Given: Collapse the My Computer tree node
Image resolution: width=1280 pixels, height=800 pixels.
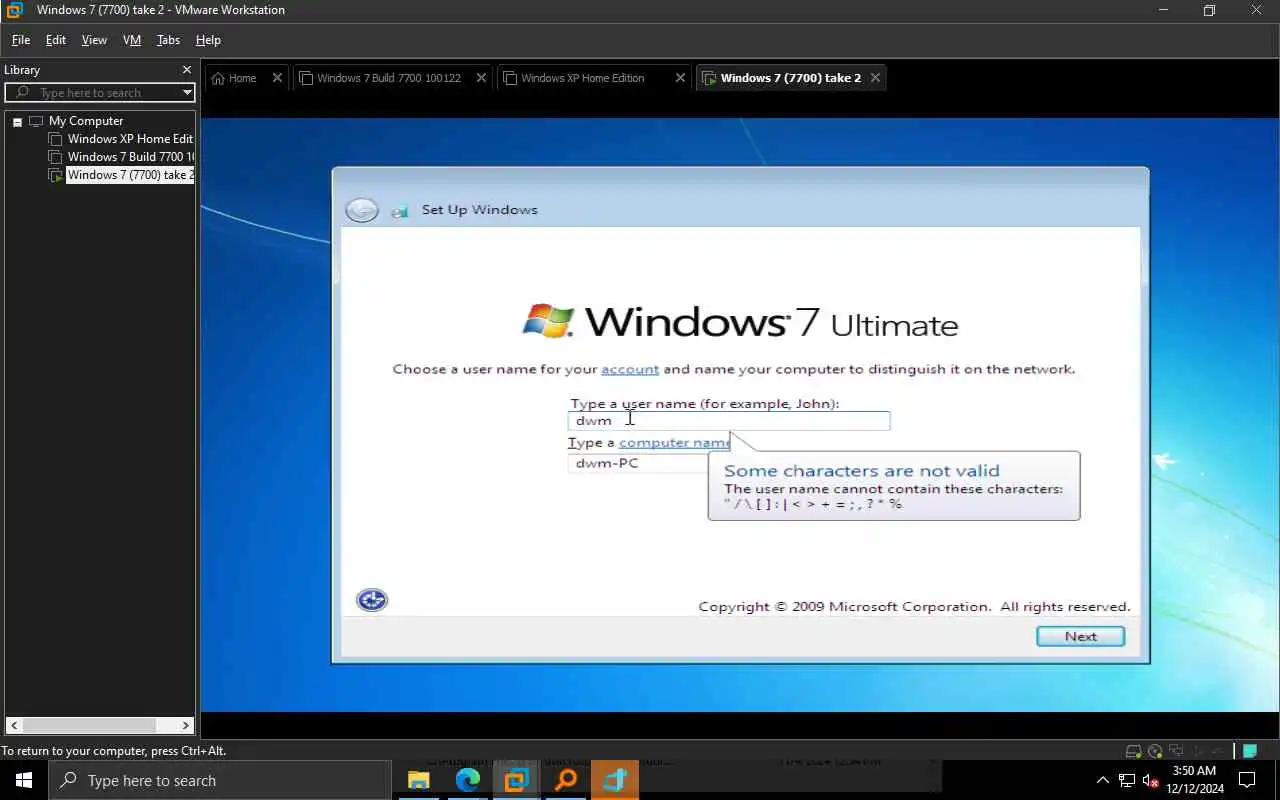Looking at the screenshot, I should tap(17, 121).
